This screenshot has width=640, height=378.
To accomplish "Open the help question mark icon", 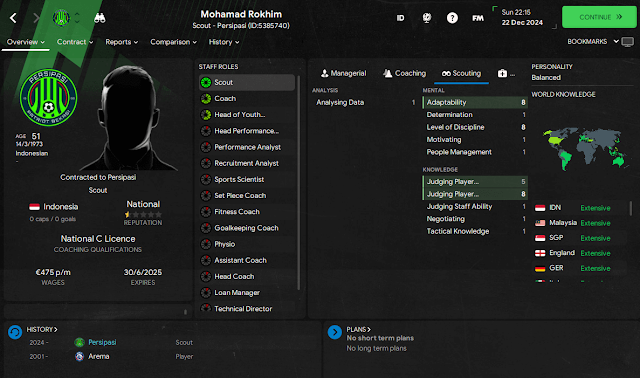I will 452,18.
